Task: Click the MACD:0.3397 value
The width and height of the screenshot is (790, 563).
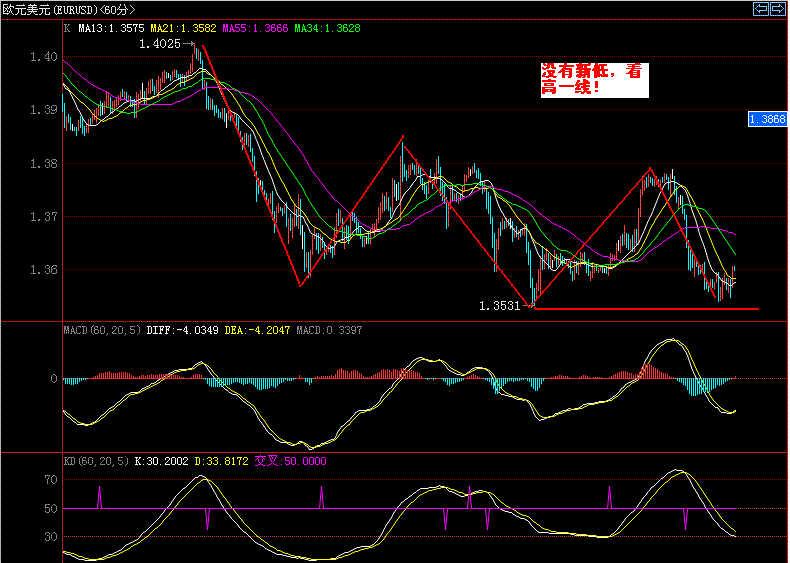Action: coord(329,330)
